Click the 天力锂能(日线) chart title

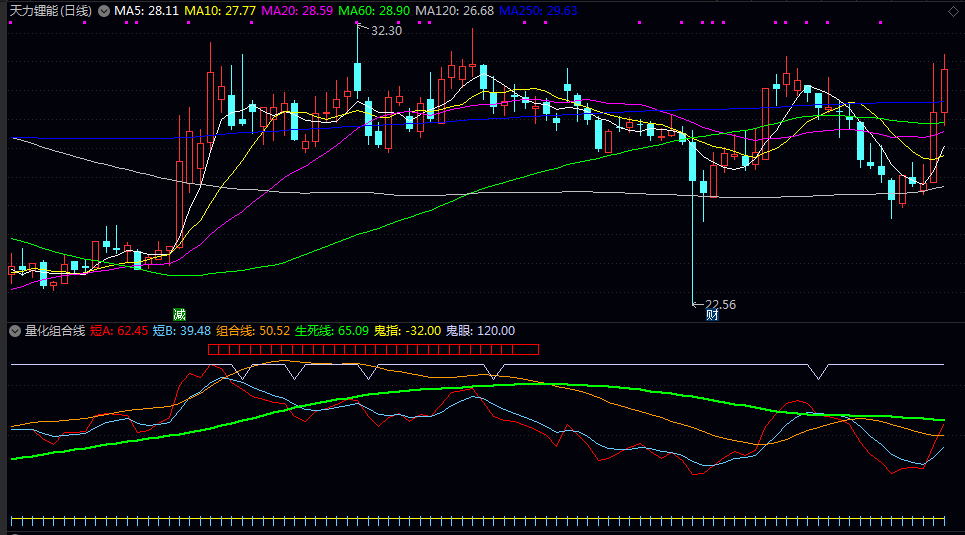point(50,11)
